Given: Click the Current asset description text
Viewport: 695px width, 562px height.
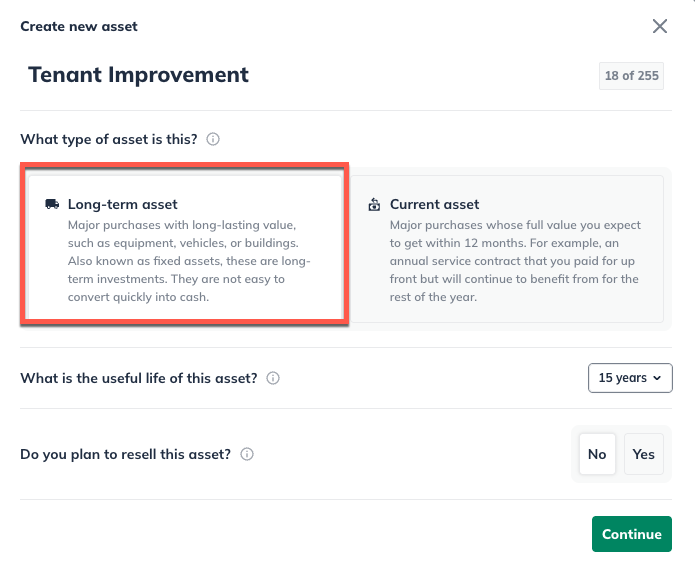Looking at the screenshot, I should (x=514, y=261).
